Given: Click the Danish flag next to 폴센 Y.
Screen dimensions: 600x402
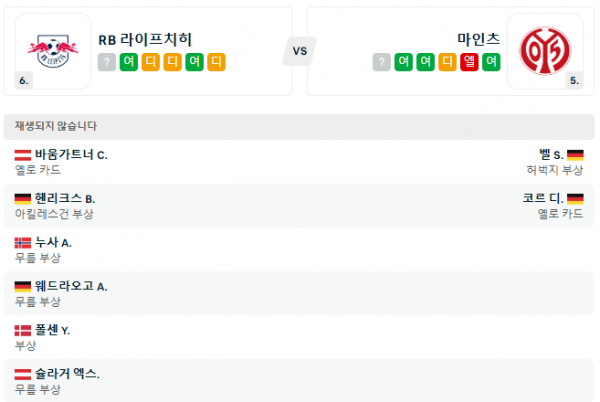Looking at the screenshot, I should click(23, 330).
